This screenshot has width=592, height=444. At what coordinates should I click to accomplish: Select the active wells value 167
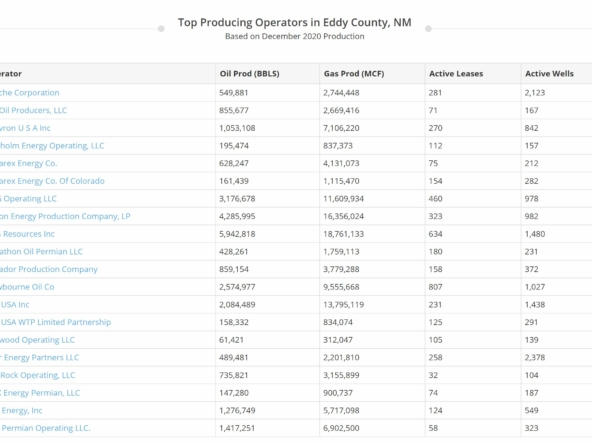(531, 110)
